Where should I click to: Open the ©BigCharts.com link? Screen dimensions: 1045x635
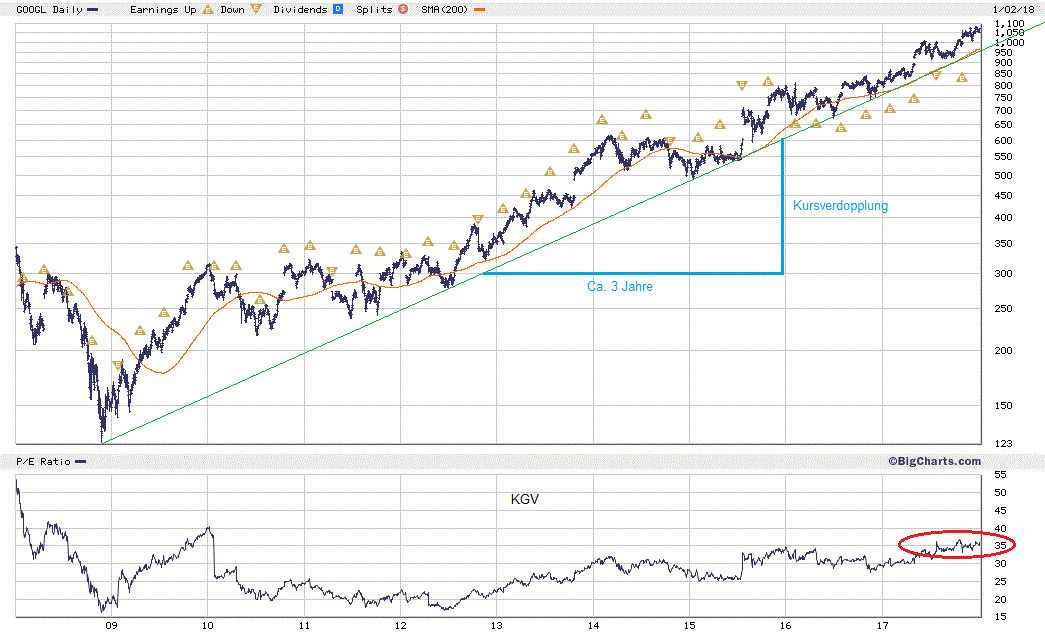934,461
